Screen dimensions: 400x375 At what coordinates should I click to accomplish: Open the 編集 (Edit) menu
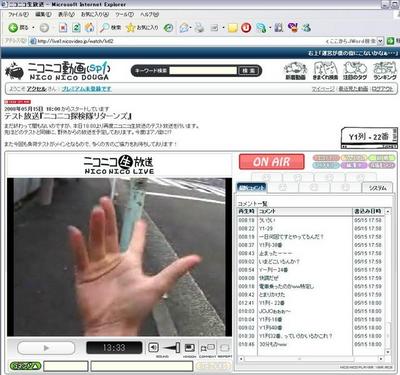(43, 15)
